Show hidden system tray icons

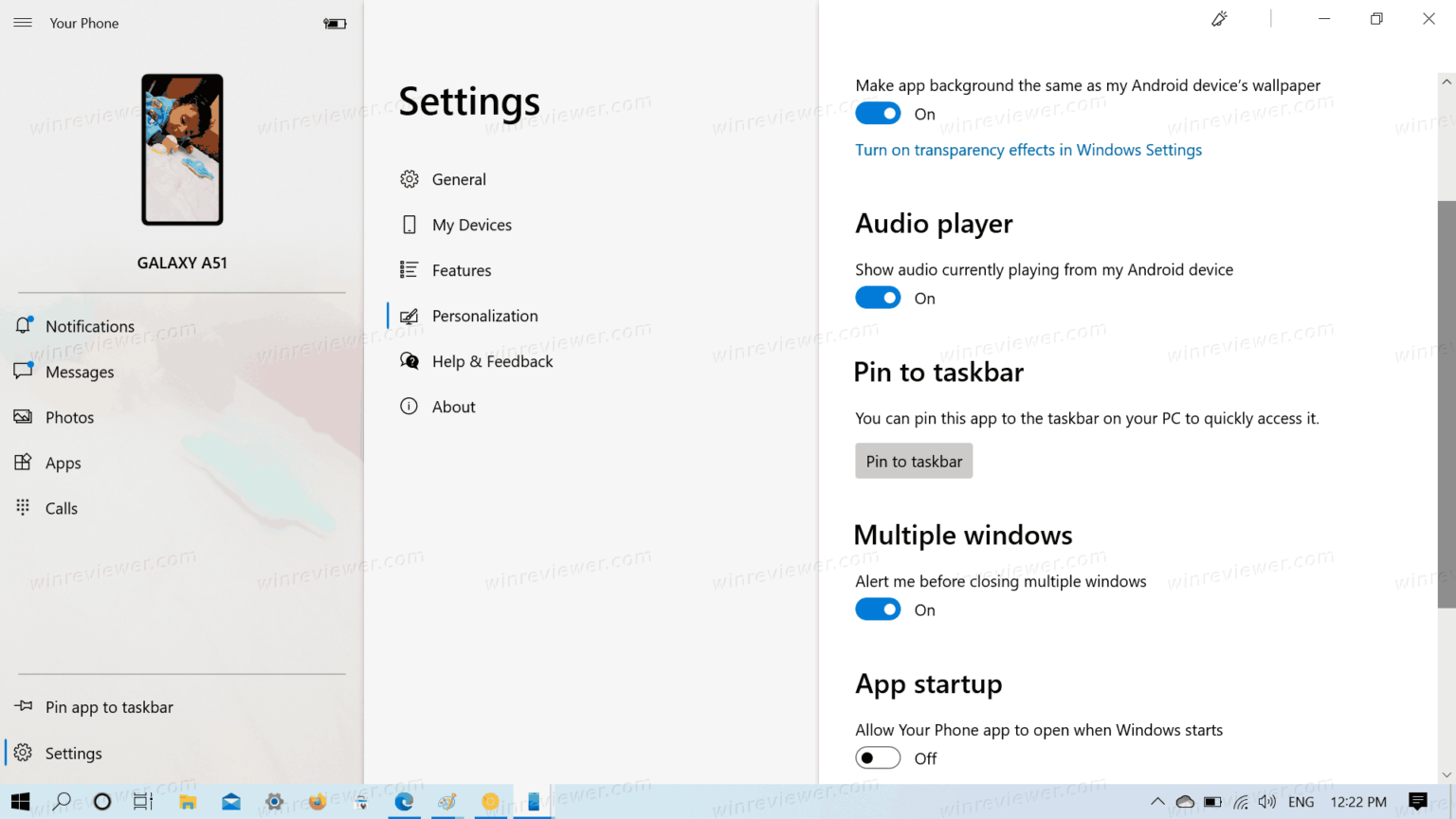pos(1157,802)
